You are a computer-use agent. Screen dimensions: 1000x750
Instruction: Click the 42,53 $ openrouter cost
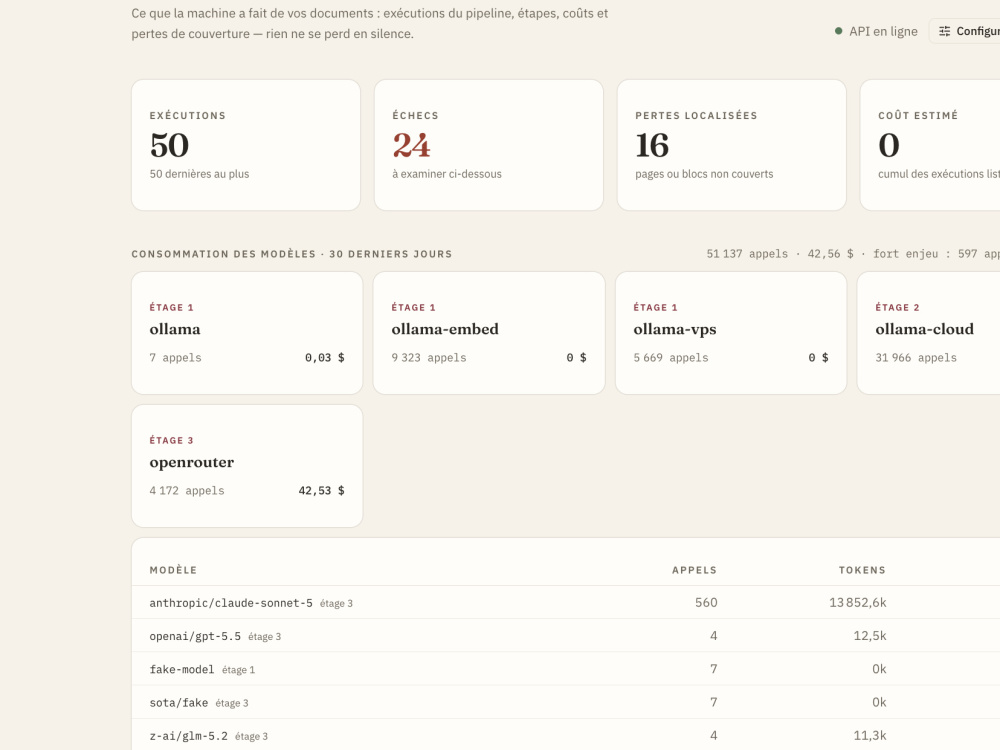click(321, 490)
